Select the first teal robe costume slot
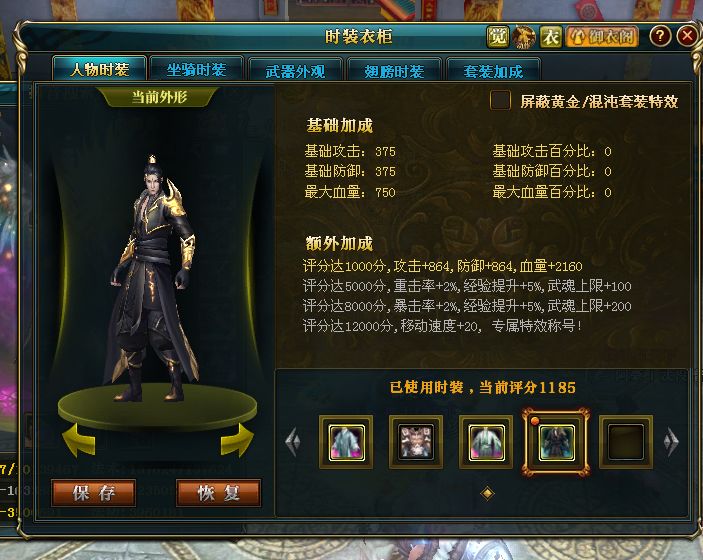The height and width of the screenshot is (560, 703). point(346,442)
